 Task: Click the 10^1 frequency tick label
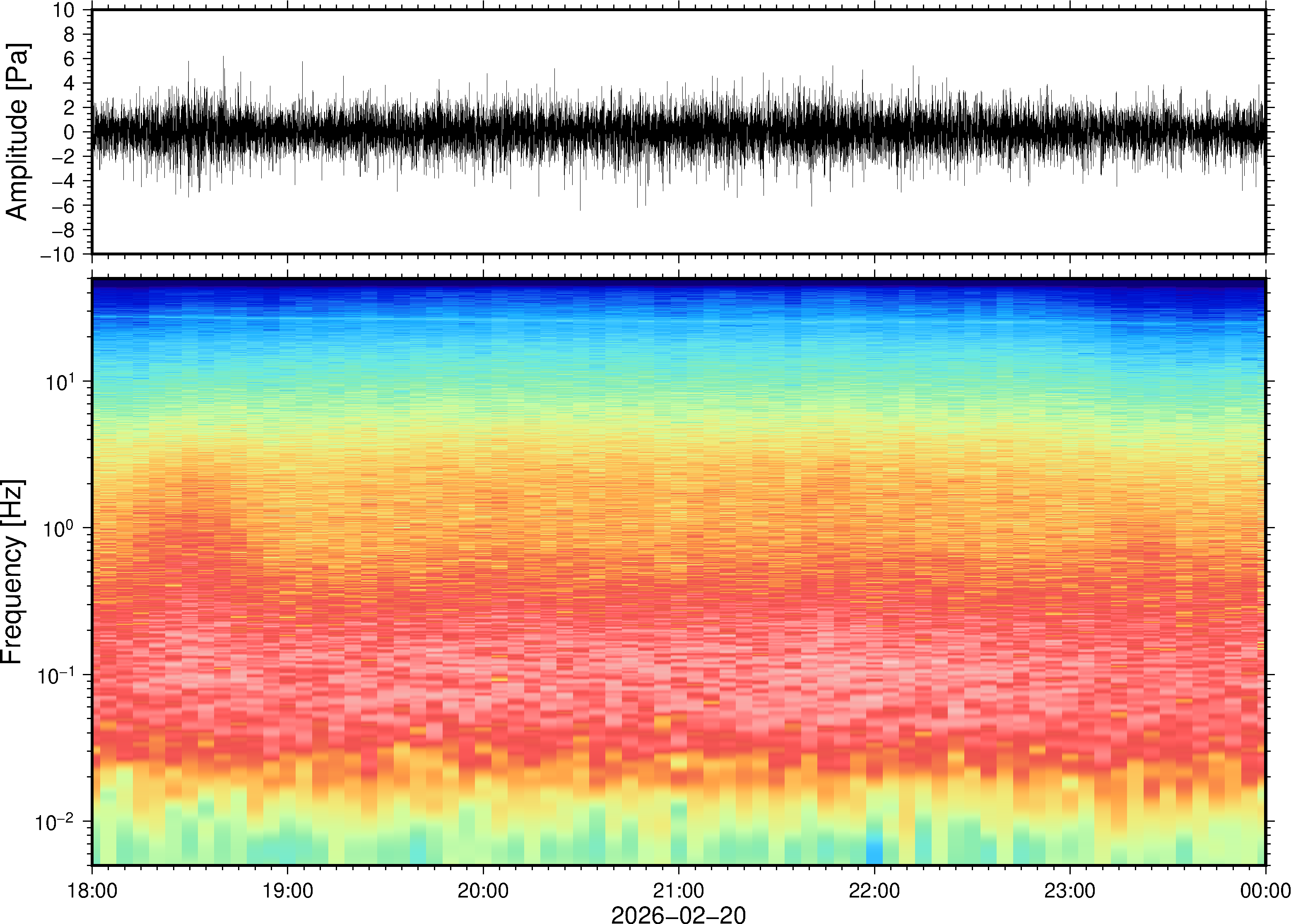point(60,382)
